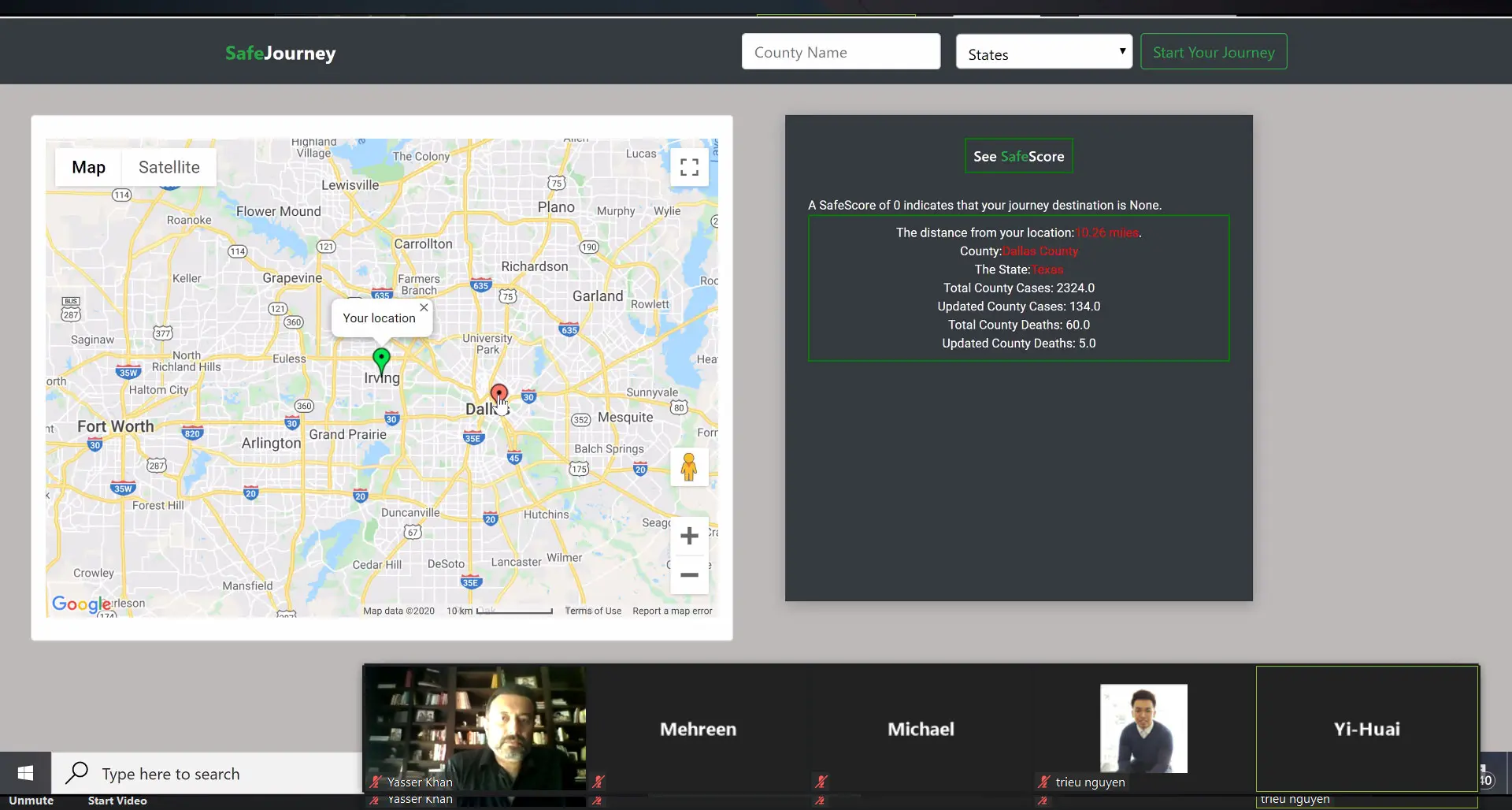The width and height of the screenshot is (1512, 810).
Task: Open the map Terms of Use link
Action: click(592, 611)
